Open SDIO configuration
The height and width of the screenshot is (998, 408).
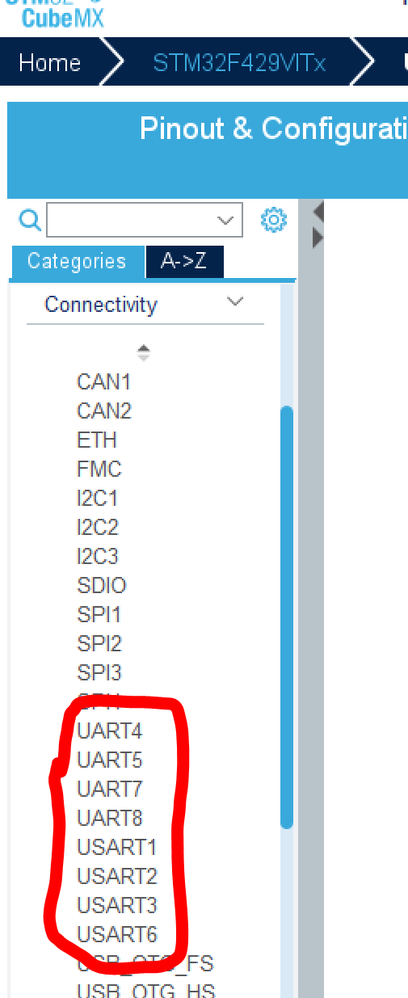(x=101, y=586)
